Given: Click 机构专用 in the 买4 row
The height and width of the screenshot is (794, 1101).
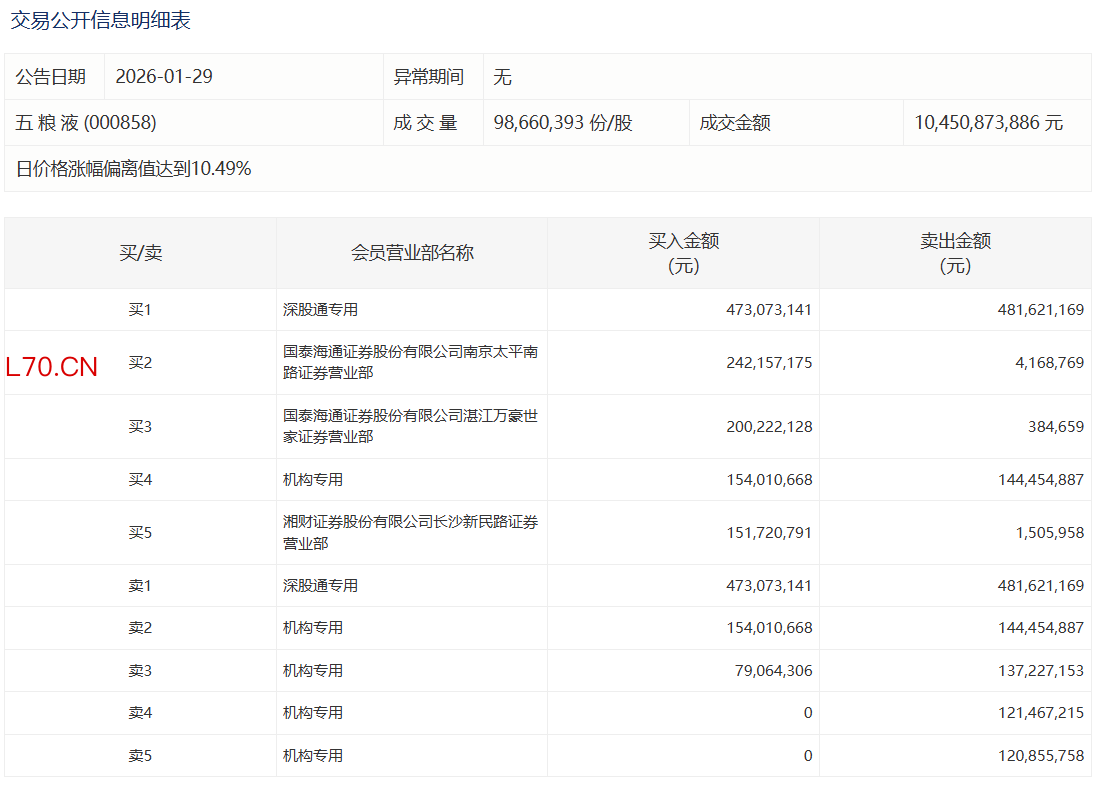Looking at the screenshot, I should (x=313, y=480).
